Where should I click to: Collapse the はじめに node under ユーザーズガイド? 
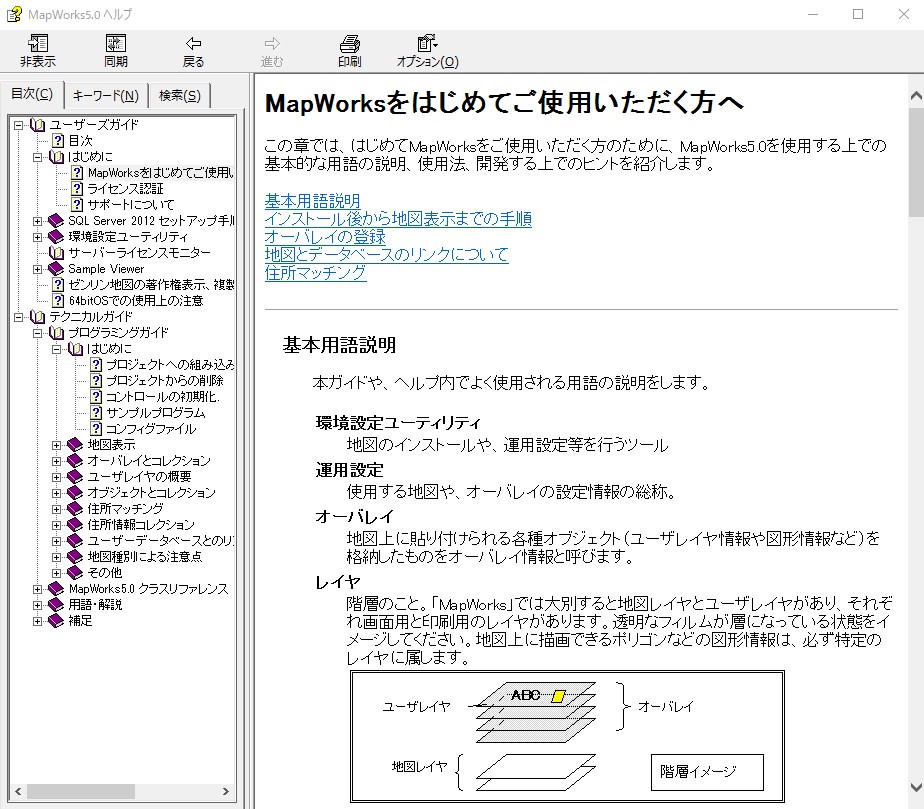[38, 157]
